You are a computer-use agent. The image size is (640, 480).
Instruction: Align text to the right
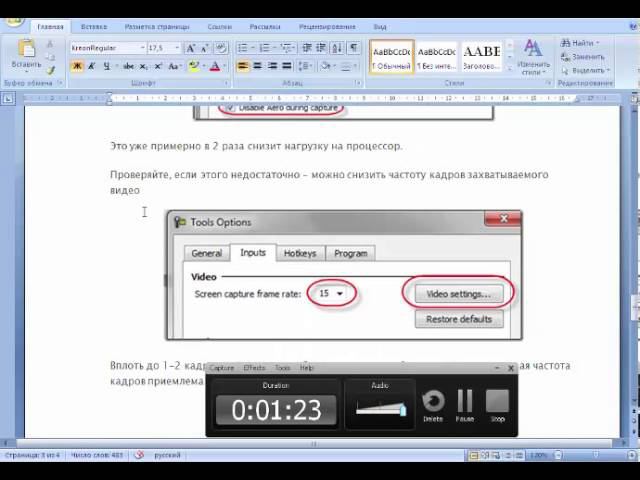click(272, 66)
